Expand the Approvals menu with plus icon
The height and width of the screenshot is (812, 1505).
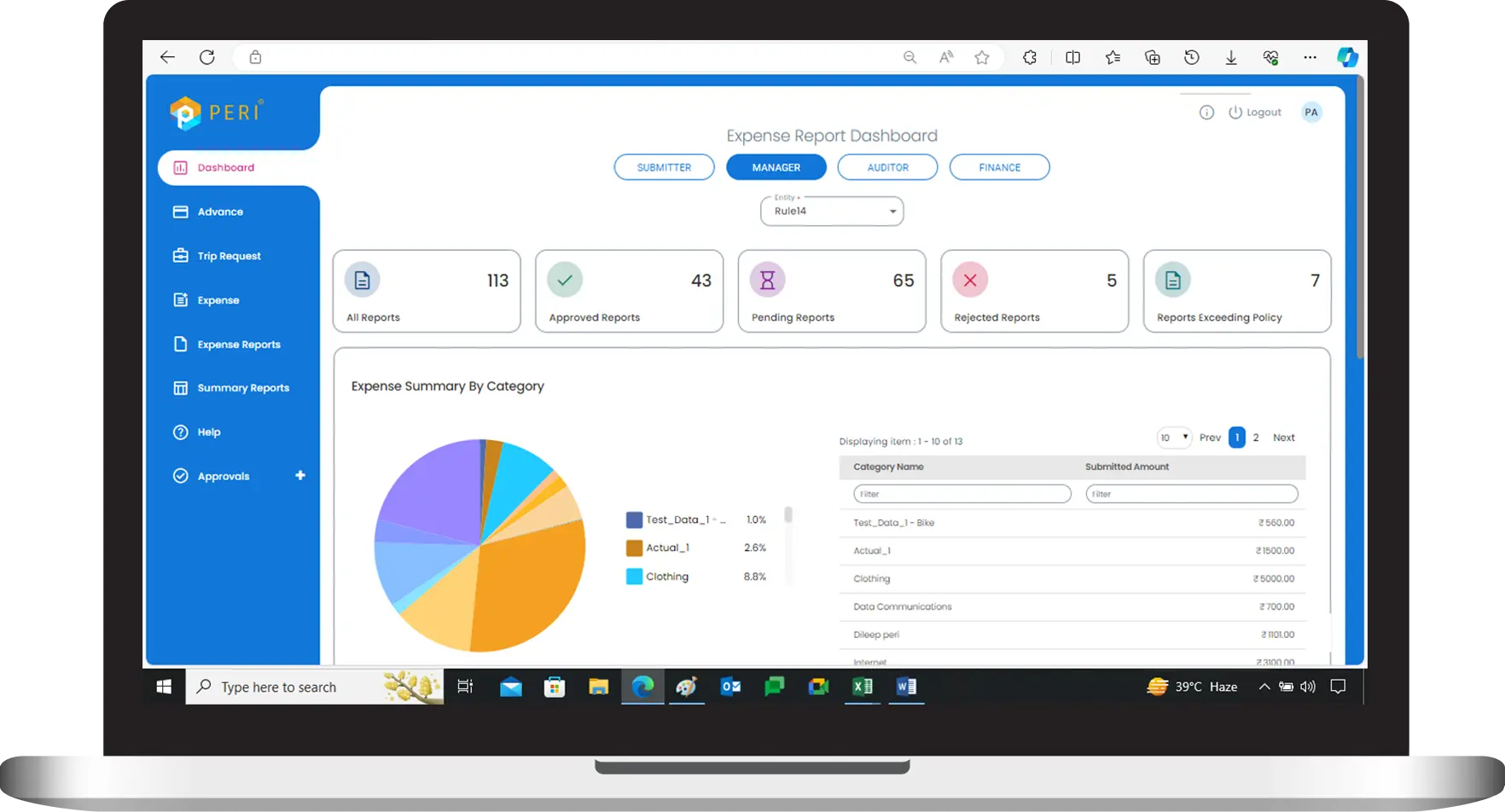(300, 476)
